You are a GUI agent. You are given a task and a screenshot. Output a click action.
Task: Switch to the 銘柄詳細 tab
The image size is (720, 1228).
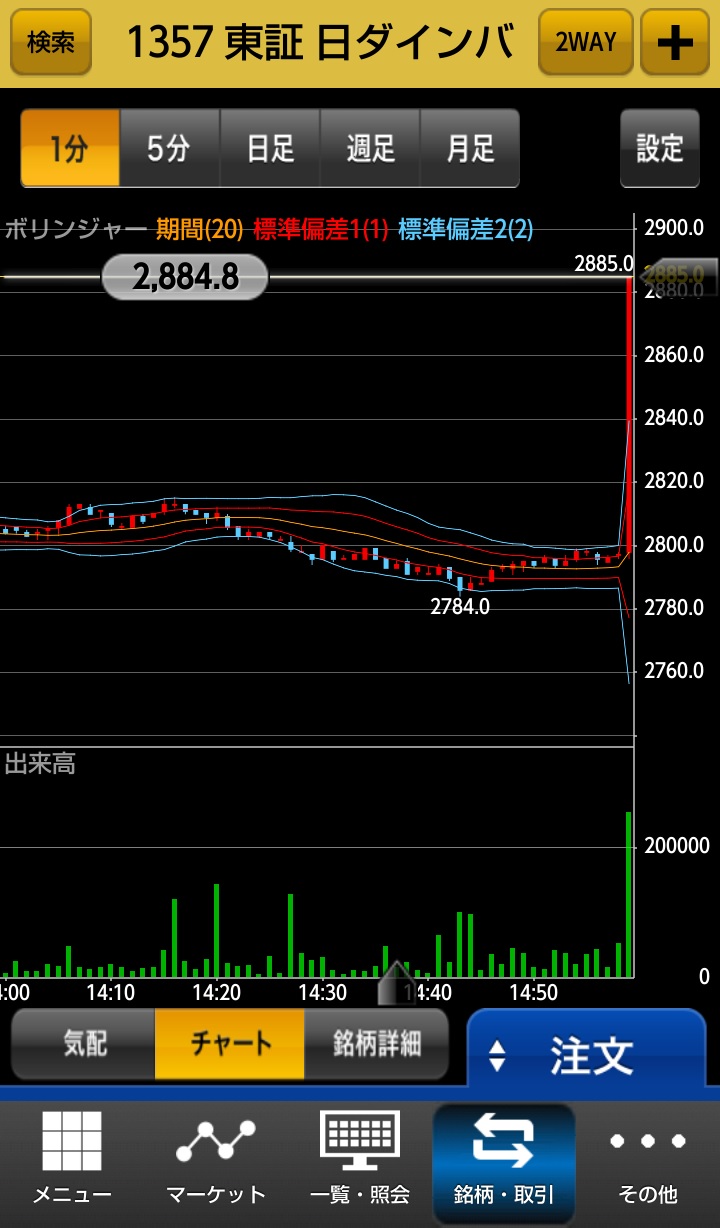[376, 1044]
